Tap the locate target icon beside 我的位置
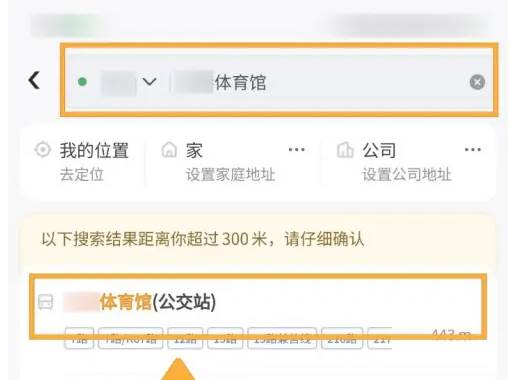 click(43, 150)
